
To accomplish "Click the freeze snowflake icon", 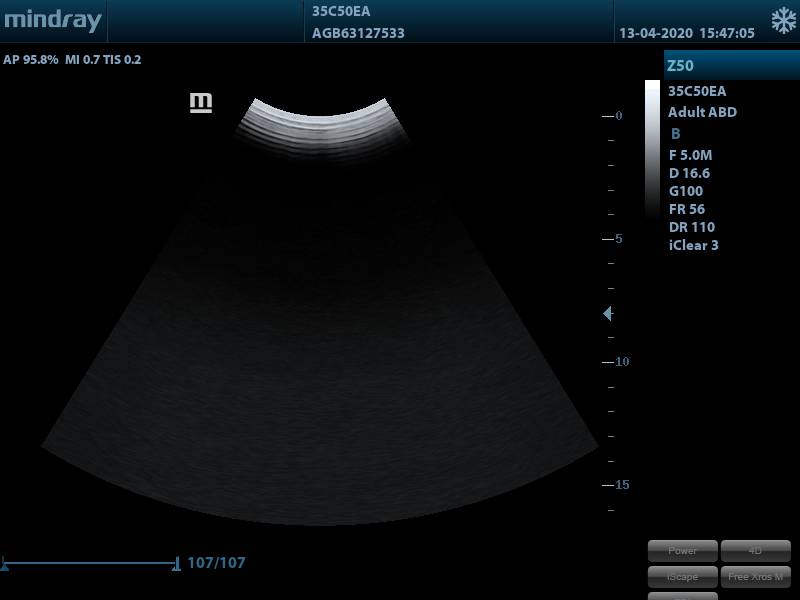I will pyautogui.click(x=783, y=21).
